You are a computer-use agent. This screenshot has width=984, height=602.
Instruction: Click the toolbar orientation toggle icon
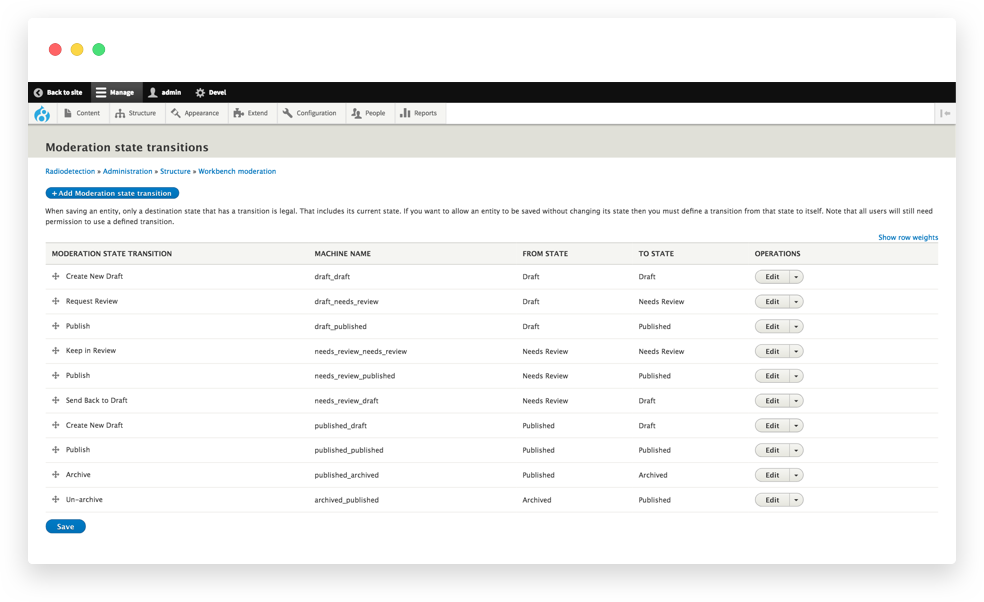pos(945,114)
